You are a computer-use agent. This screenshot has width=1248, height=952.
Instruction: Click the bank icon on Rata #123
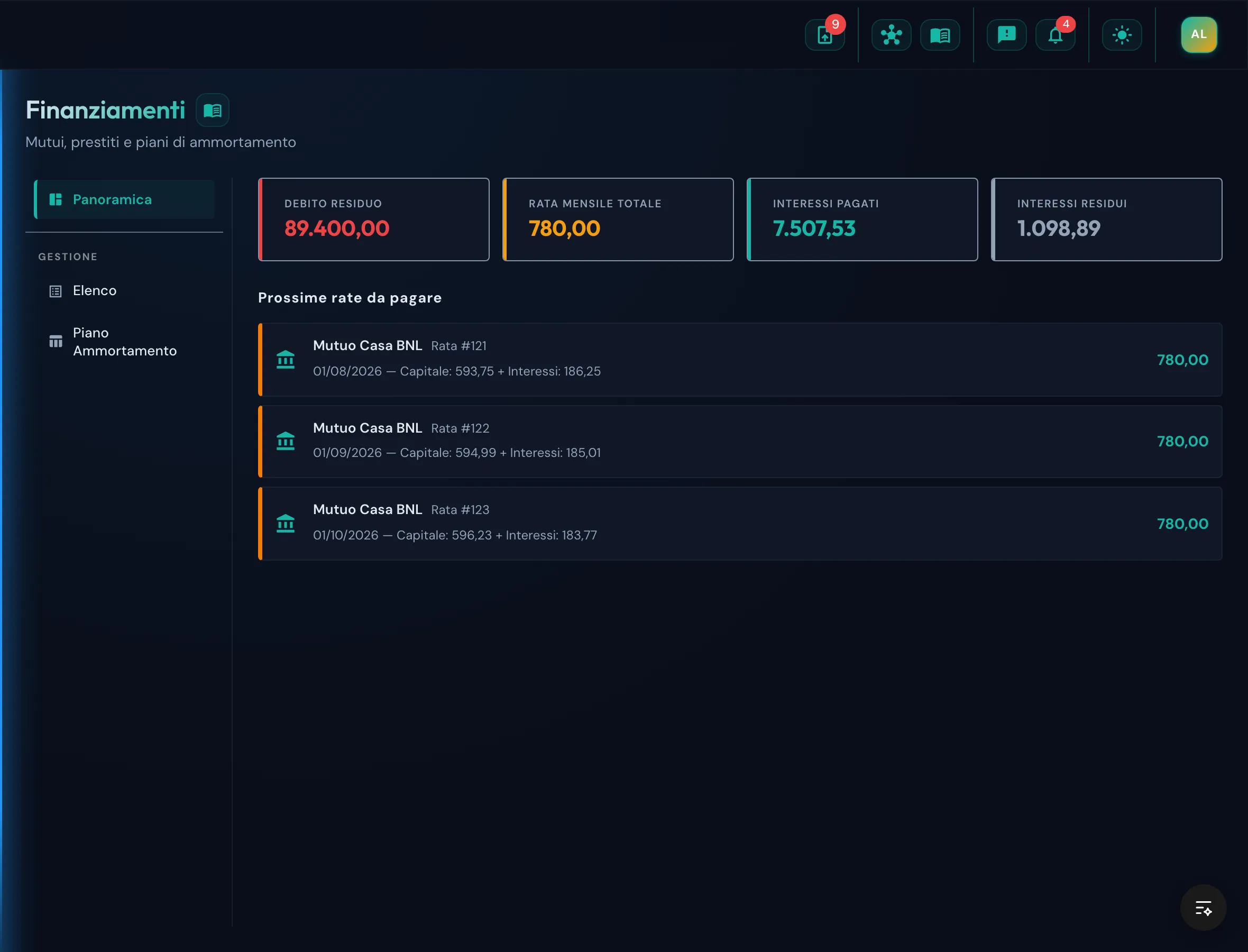[286, 523]
